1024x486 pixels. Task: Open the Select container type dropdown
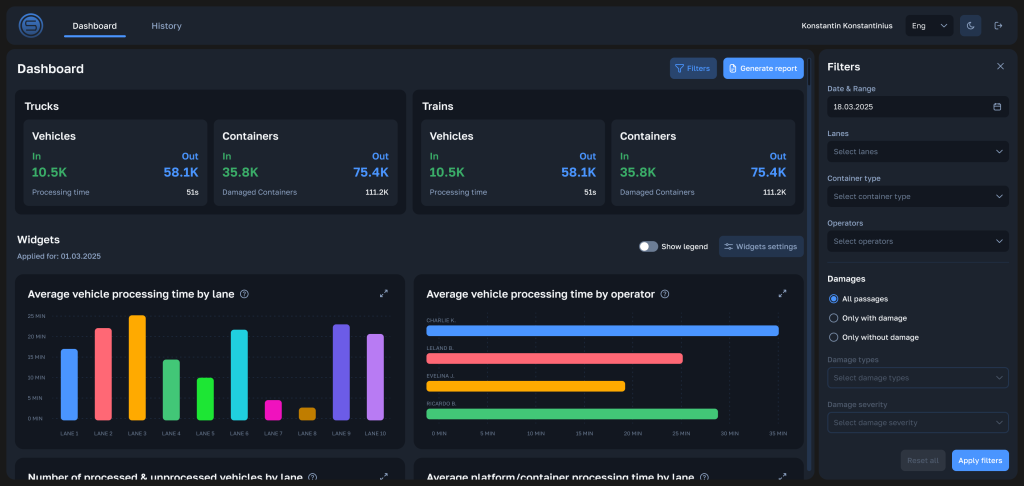(918, 197)
